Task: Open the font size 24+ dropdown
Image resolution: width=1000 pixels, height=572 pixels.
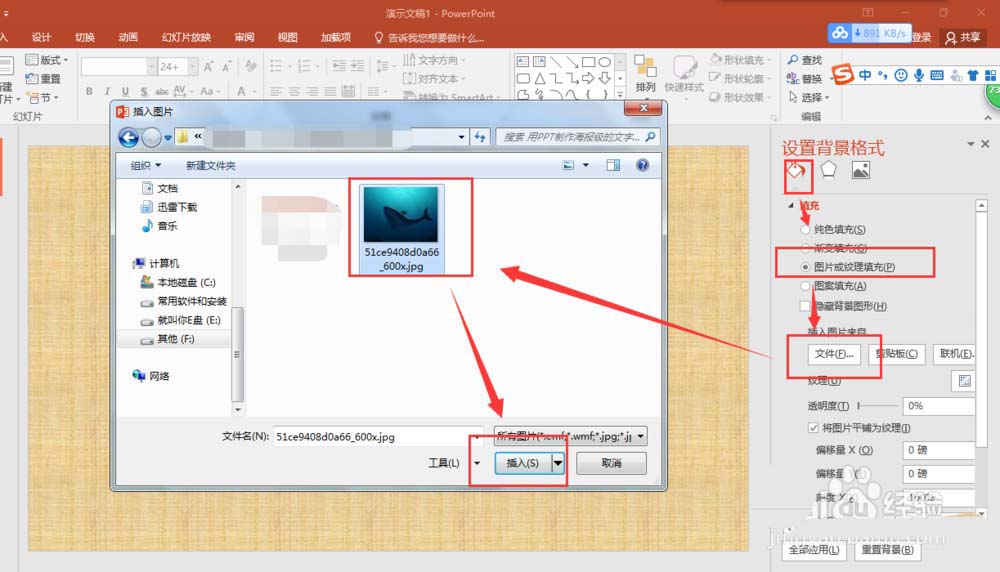Action: pos(192,66)
